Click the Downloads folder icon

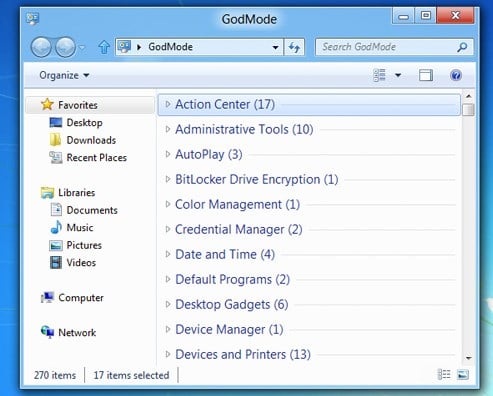tap(56, 140)
